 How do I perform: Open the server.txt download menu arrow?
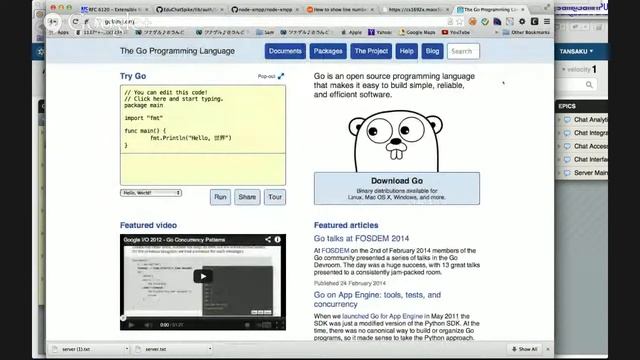click(x=210, y=349)
